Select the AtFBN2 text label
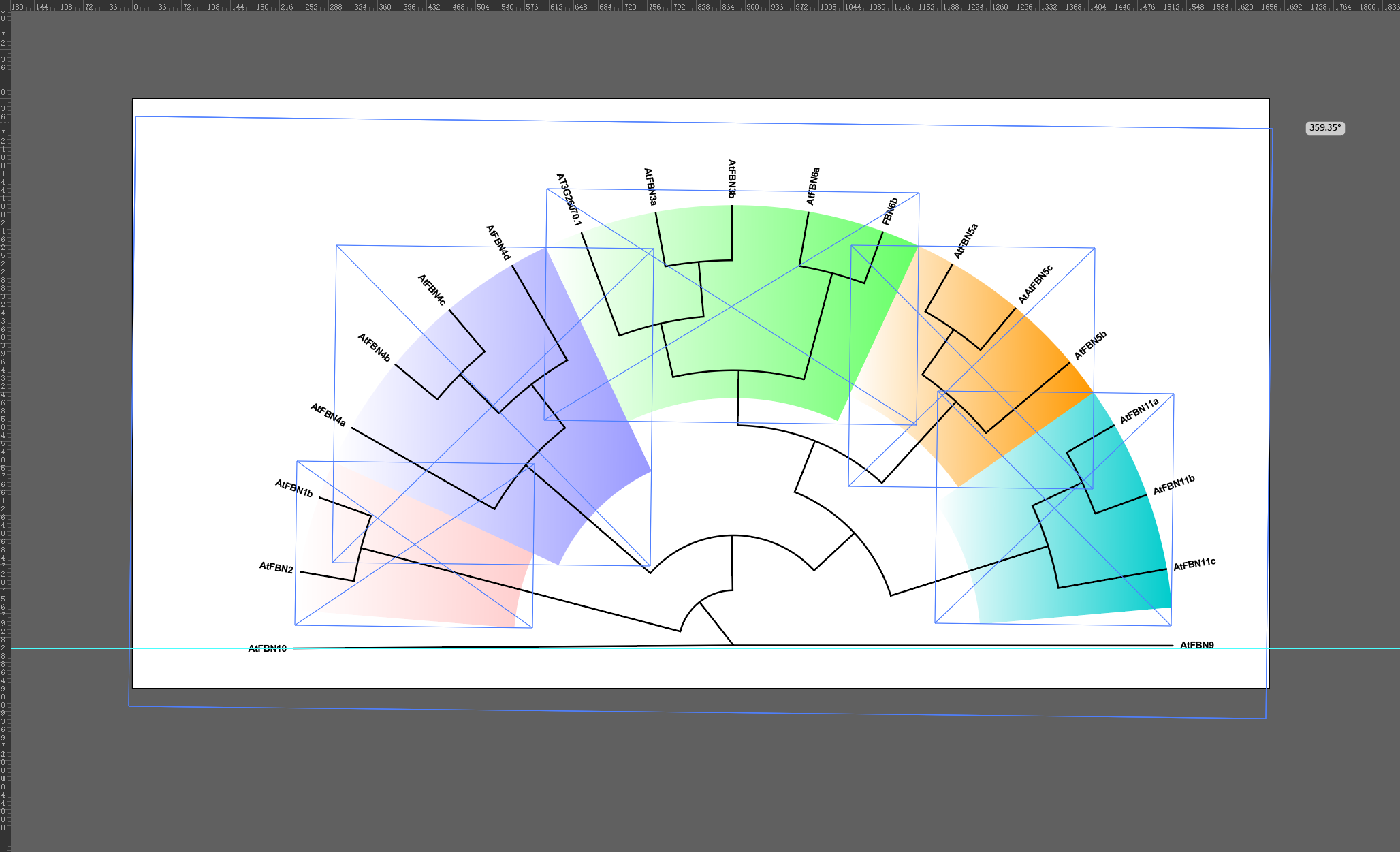The width and height of the screenshot is (1400, 852). tap(276, 567)
